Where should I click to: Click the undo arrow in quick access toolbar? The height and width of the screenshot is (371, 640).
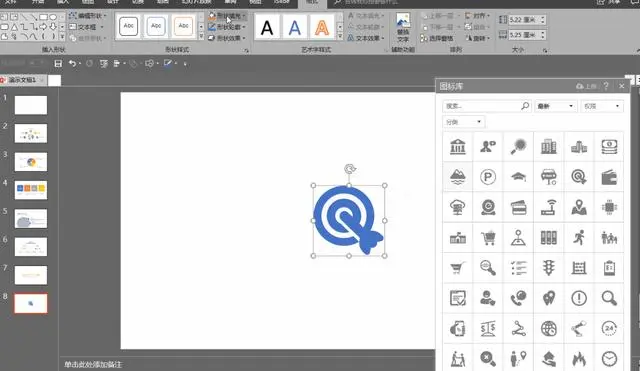72,63
